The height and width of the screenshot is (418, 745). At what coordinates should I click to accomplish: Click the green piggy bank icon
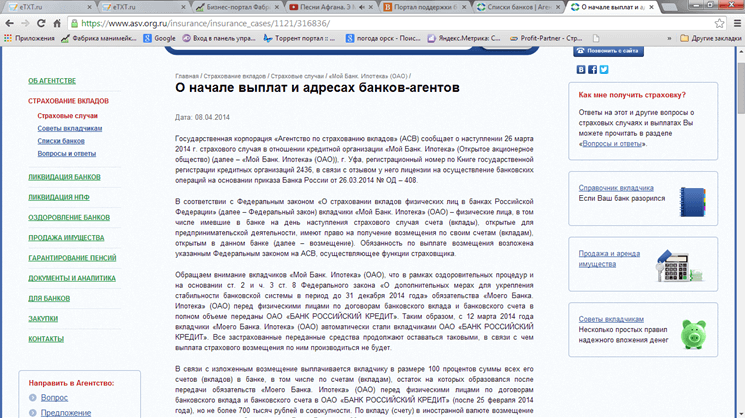[693, 334]
